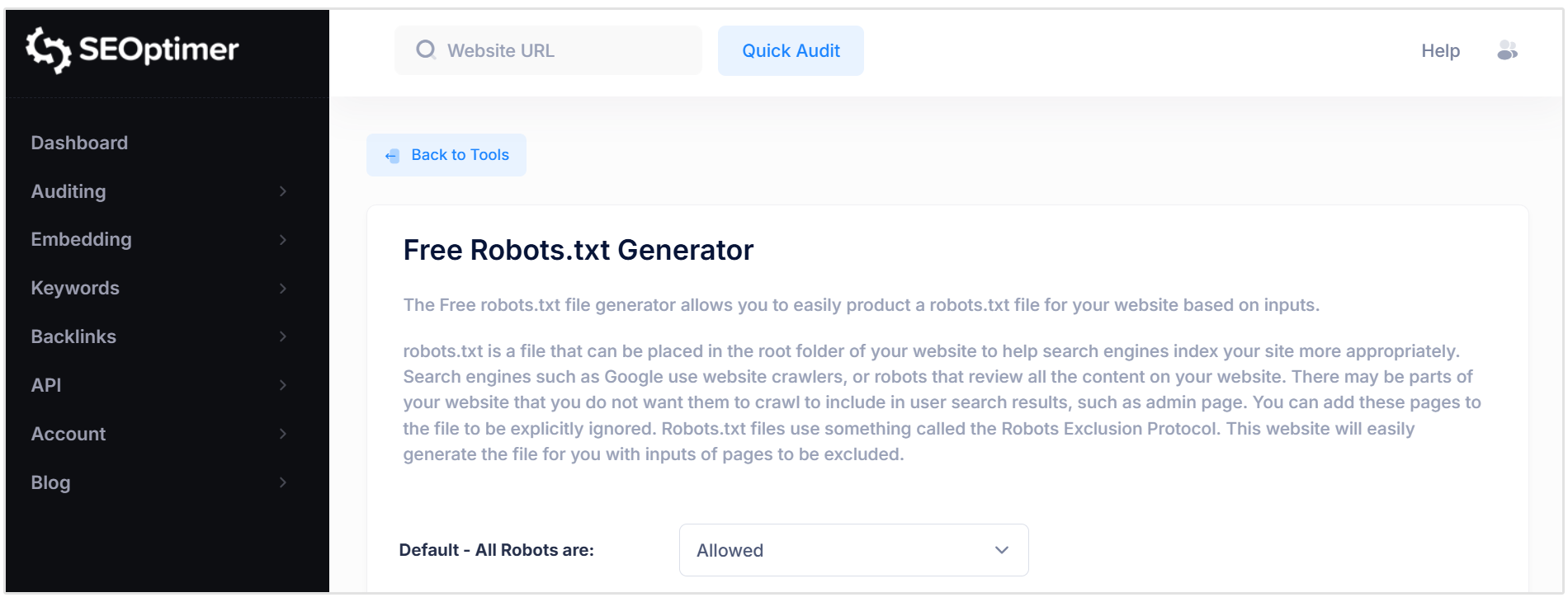The image size is (1568, 602).
Task: Select Auditing in the sidebar
Action: (68, 191)
